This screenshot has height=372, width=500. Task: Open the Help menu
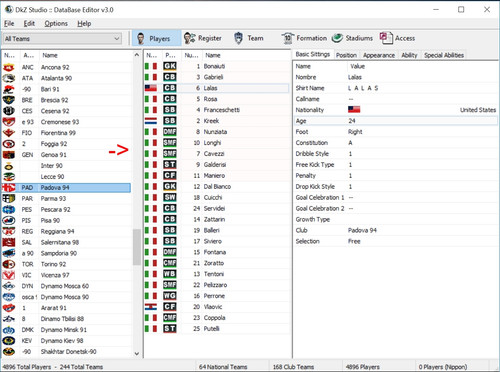coord(84,24)
